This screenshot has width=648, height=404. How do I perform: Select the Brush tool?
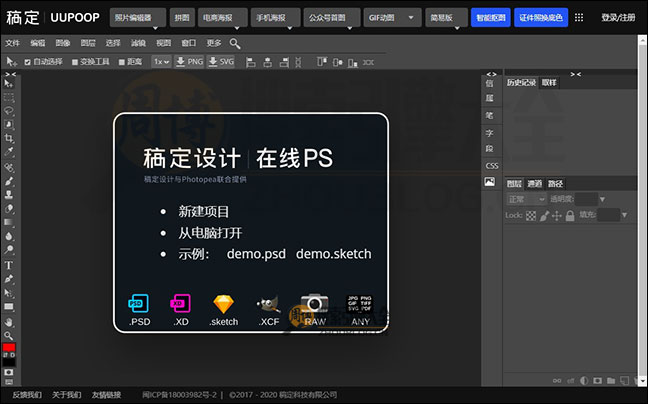[9, 181]
